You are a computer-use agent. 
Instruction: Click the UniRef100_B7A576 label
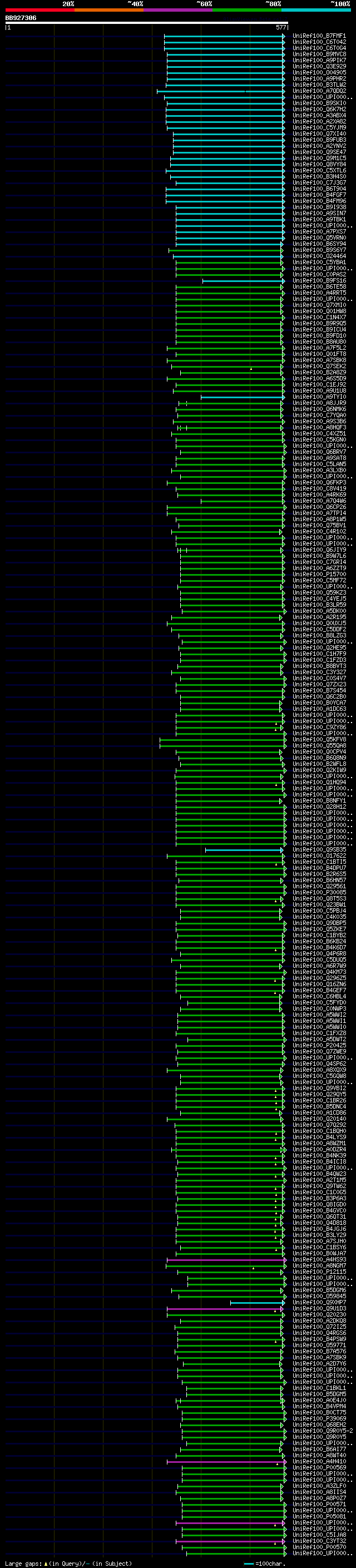[319, 1351]
